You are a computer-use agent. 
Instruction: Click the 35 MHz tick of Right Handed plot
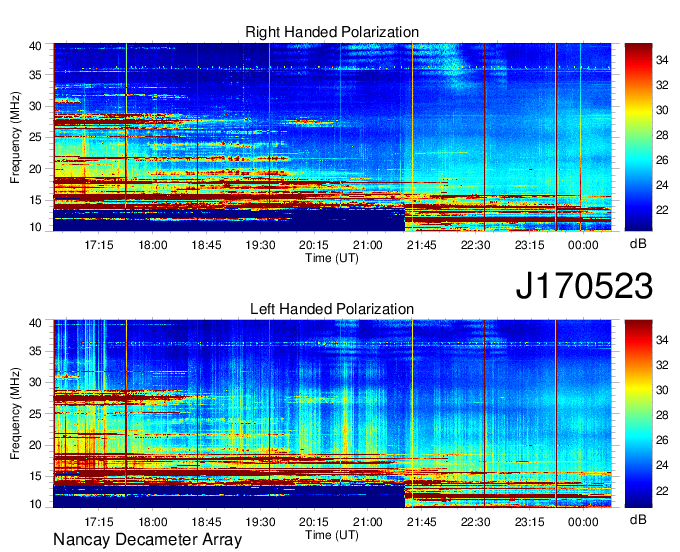coord(36,75)
